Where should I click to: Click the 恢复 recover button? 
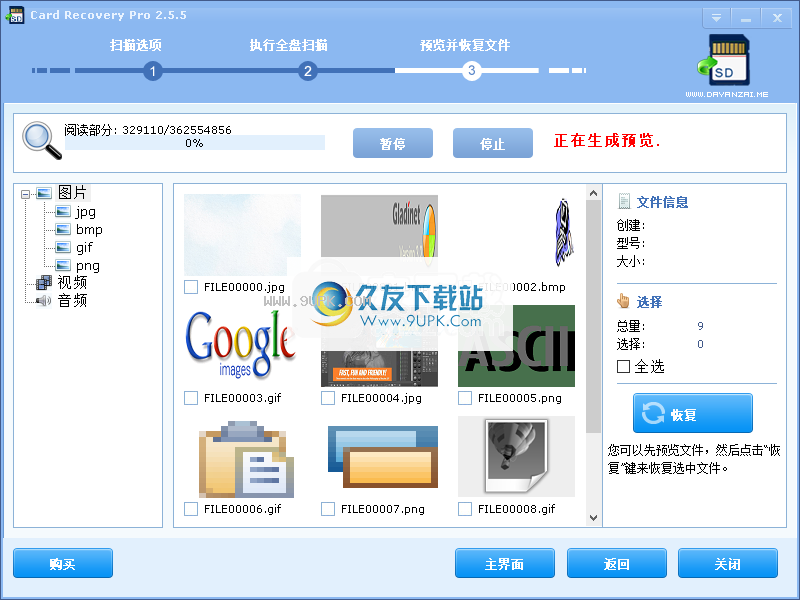pos(693,414)
